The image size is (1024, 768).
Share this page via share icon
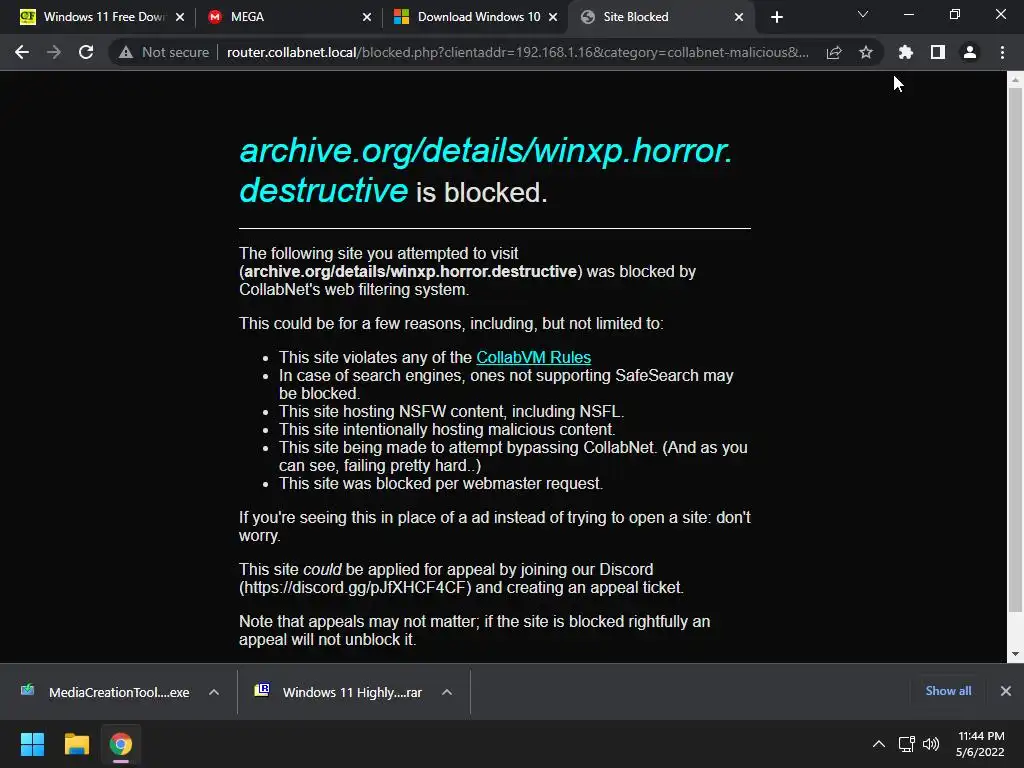[834, 52]
